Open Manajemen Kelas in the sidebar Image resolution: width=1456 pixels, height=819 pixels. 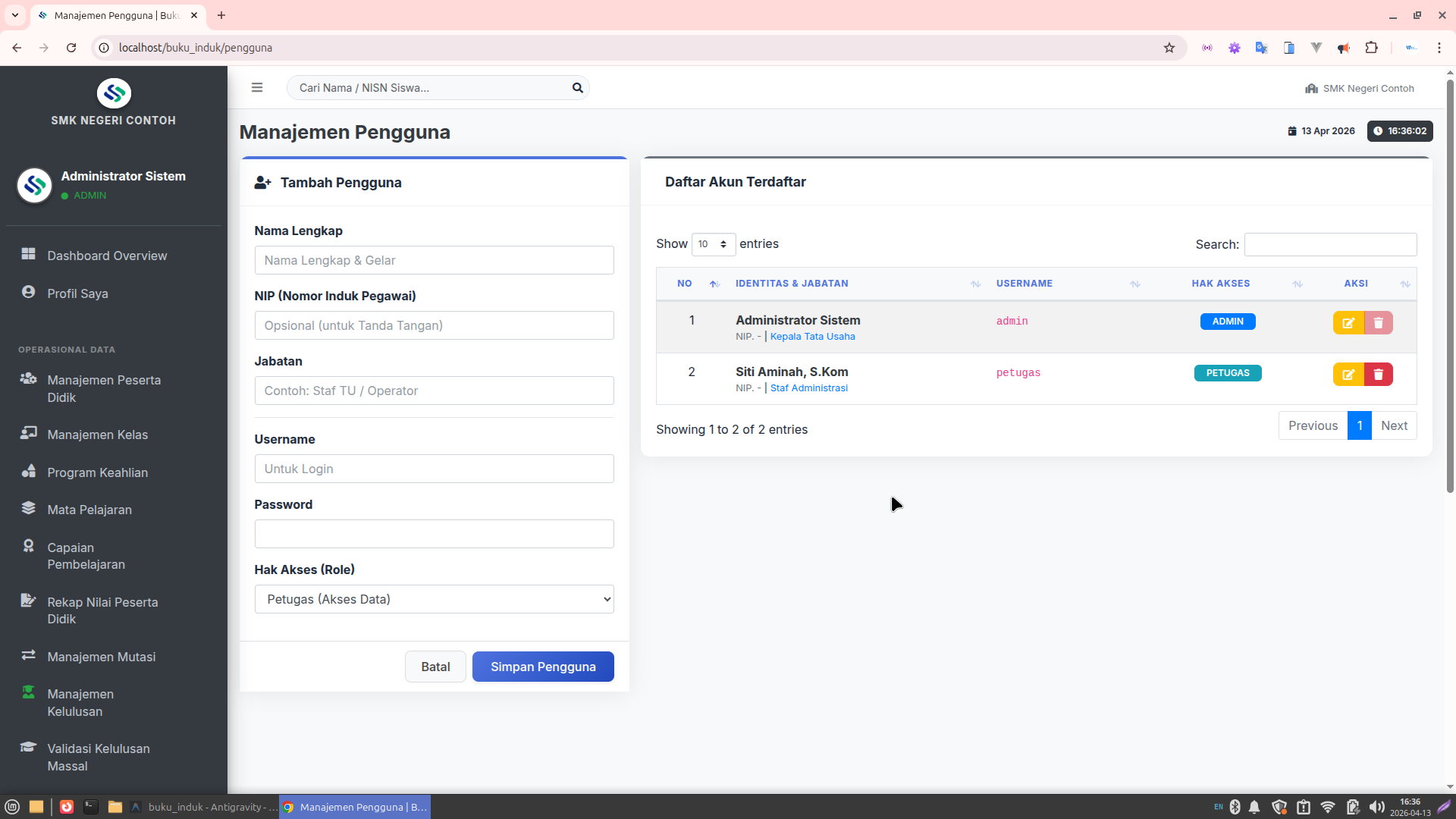[97, 435]
